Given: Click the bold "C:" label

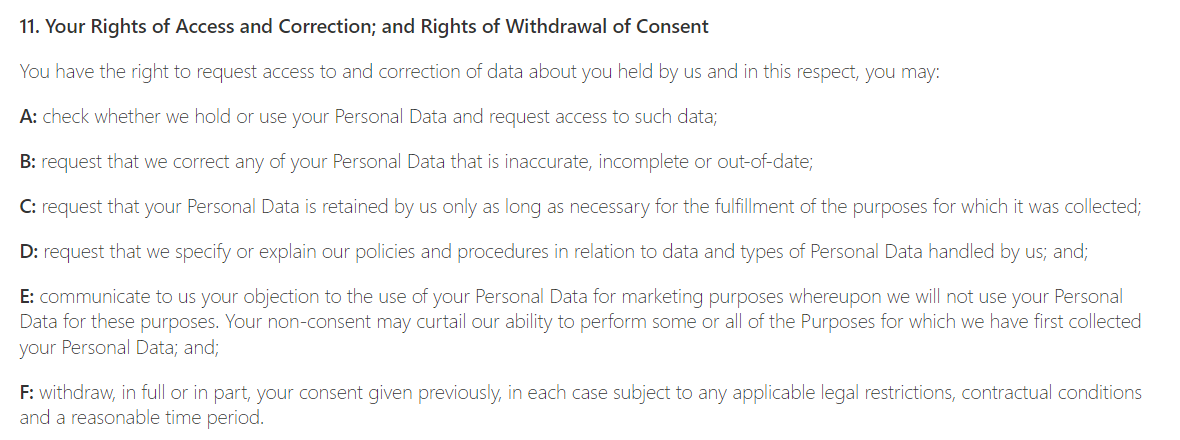Looking at the screenshot, I should (28, 207).
